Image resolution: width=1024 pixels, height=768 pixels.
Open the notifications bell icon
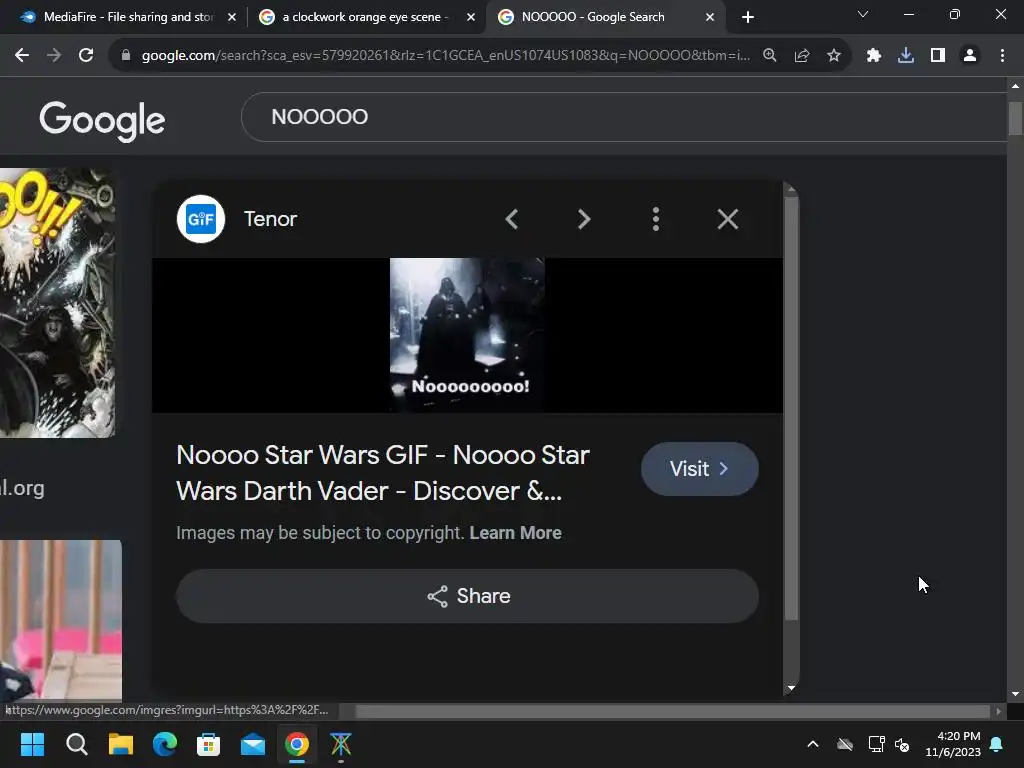click(x=997, y=744)
